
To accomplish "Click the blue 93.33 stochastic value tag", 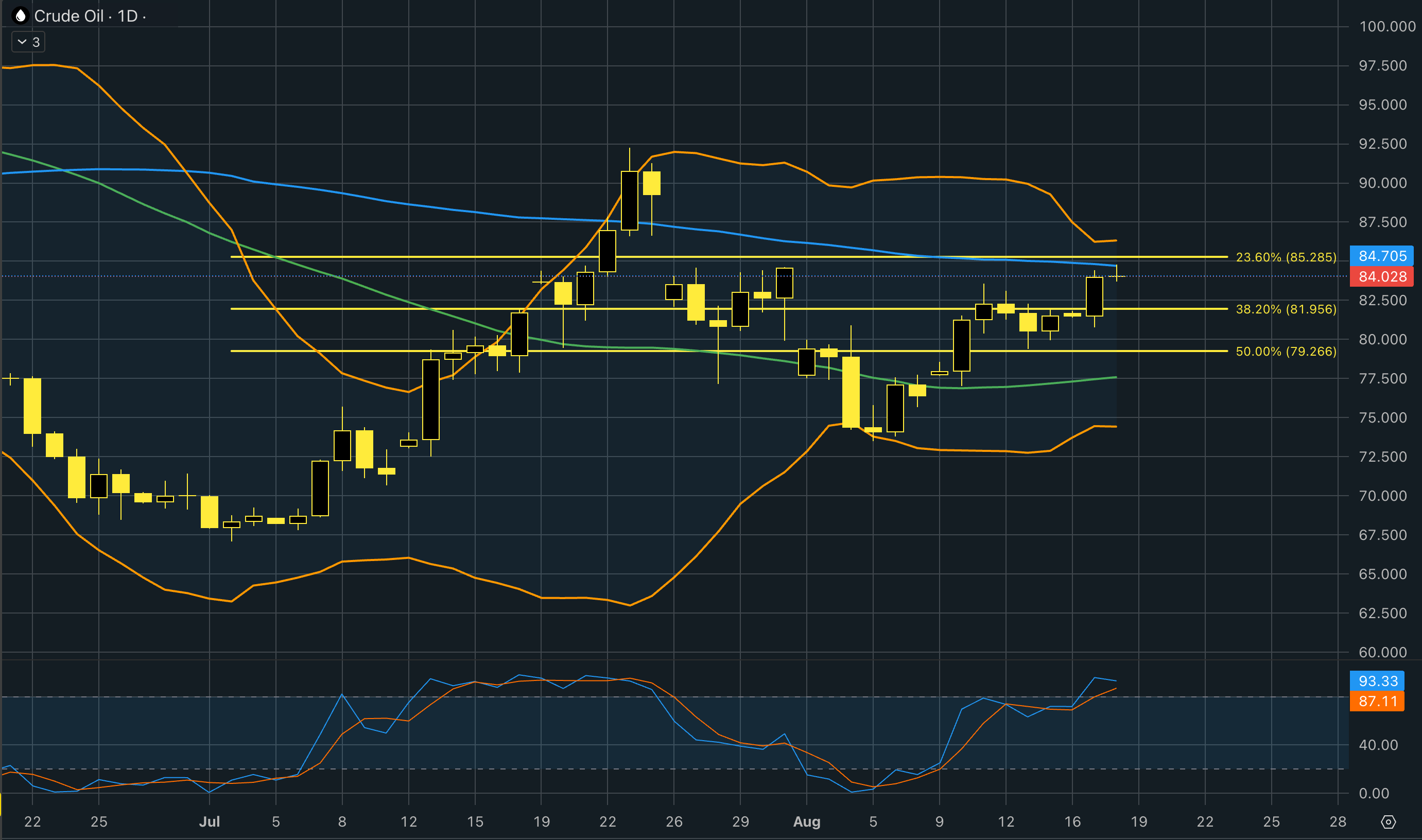I will pos(1377,681).
